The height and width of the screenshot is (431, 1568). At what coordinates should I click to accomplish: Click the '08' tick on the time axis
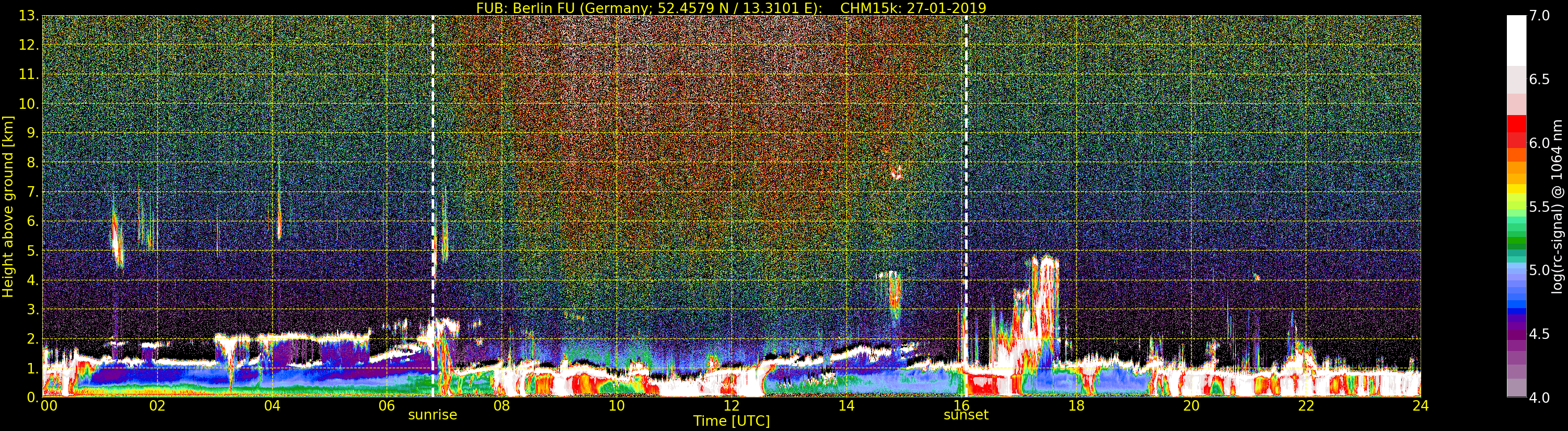[502, 405]
